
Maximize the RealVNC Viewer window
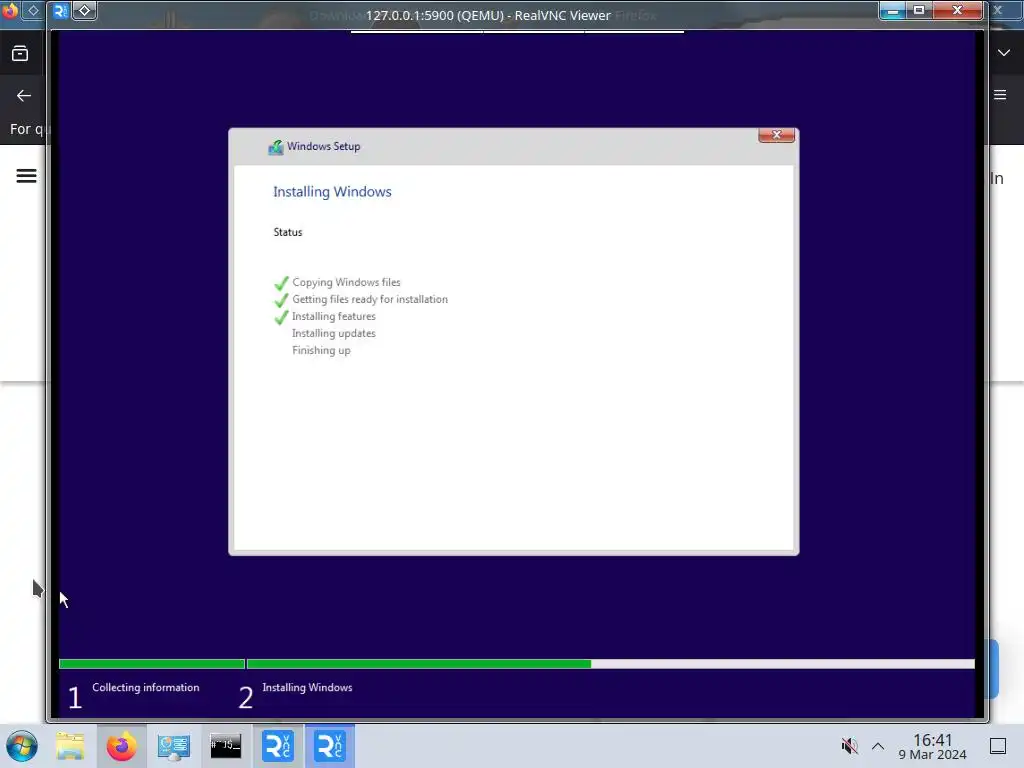(x=919, y=10)
